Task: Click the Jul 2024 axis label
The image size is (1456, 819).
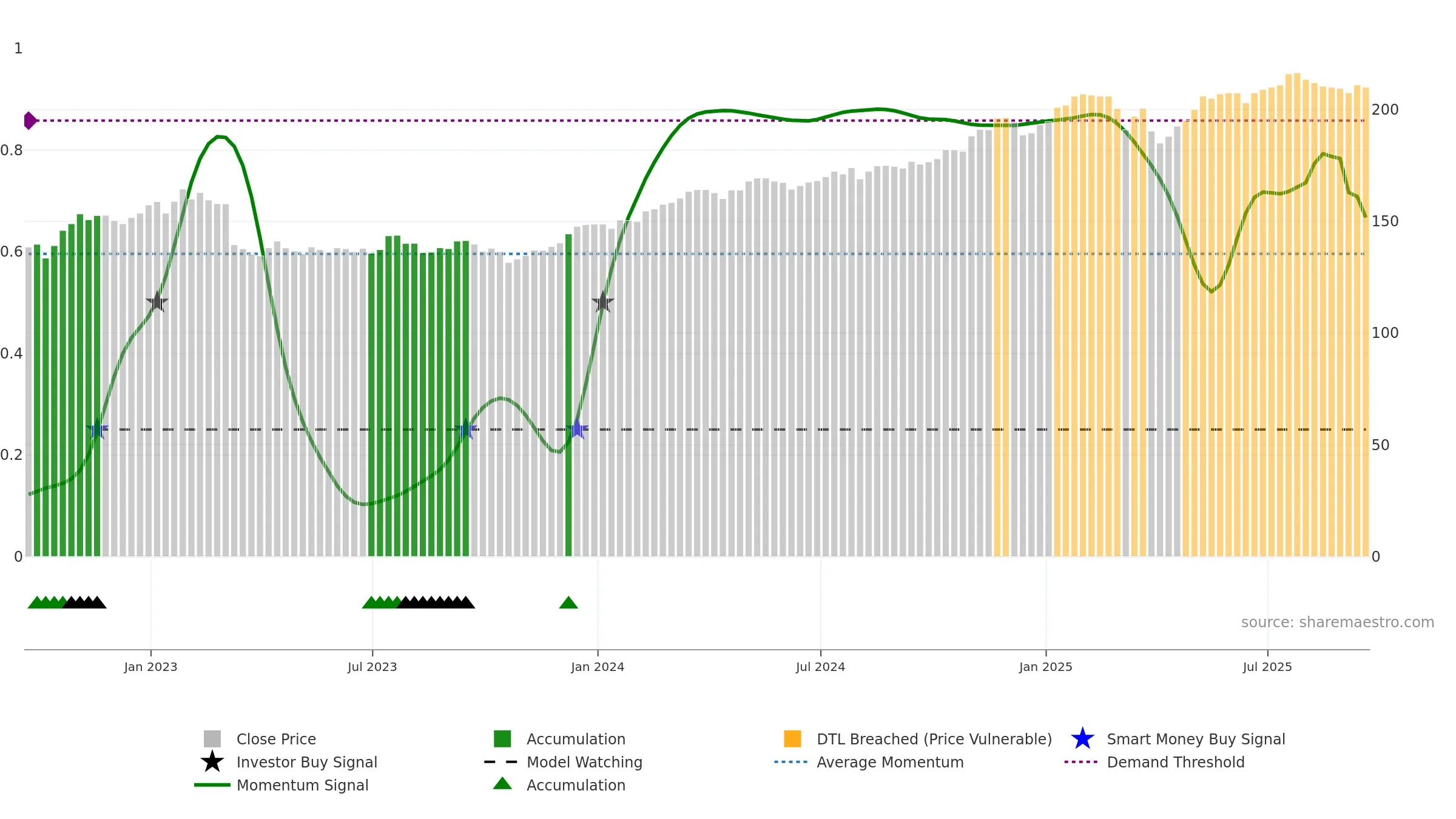Action: pyautogui.click(x=820, y=667)
